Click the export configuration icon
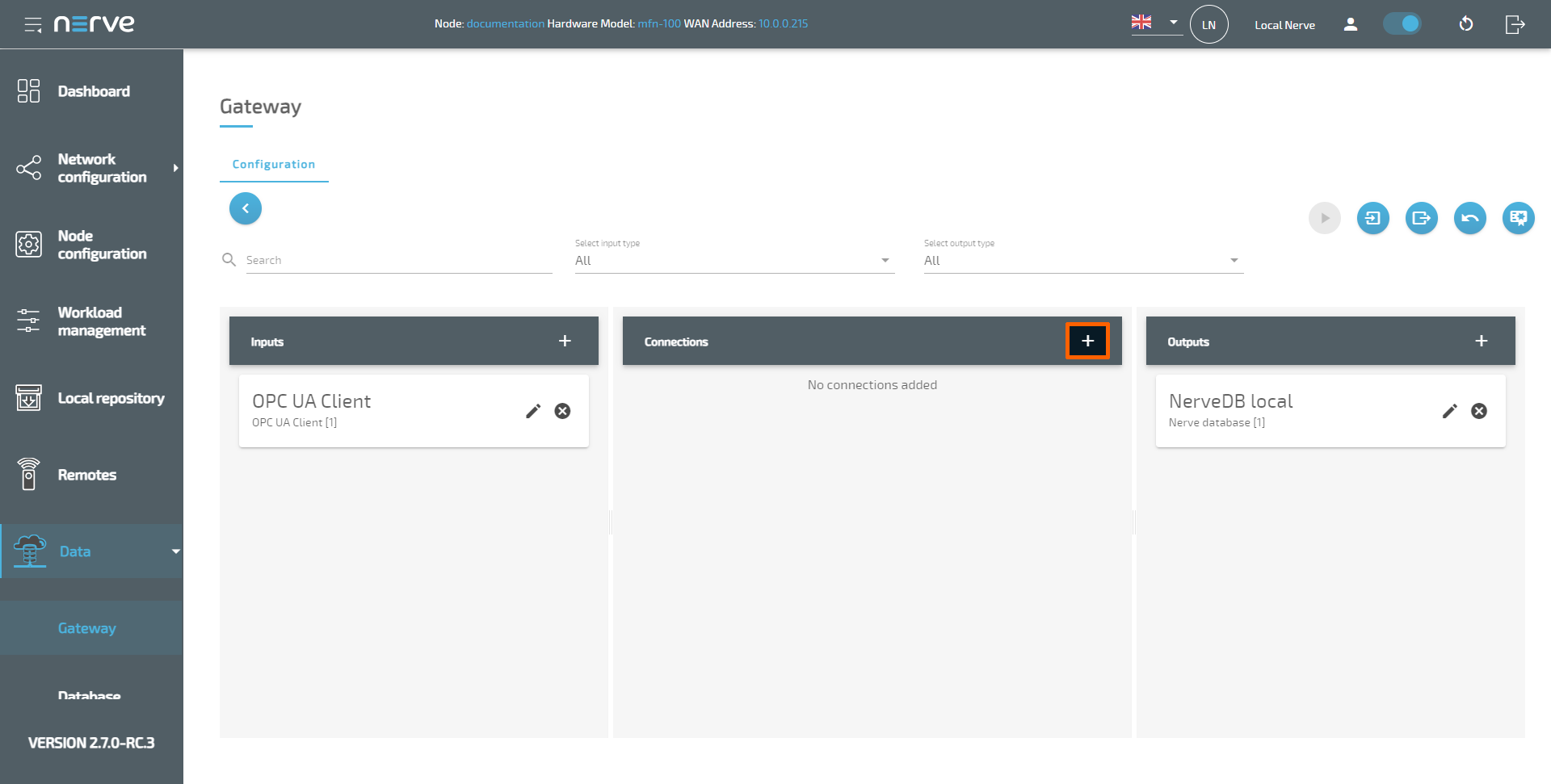The height and width of the screenshot is (784, 1551). point(1421,218)
